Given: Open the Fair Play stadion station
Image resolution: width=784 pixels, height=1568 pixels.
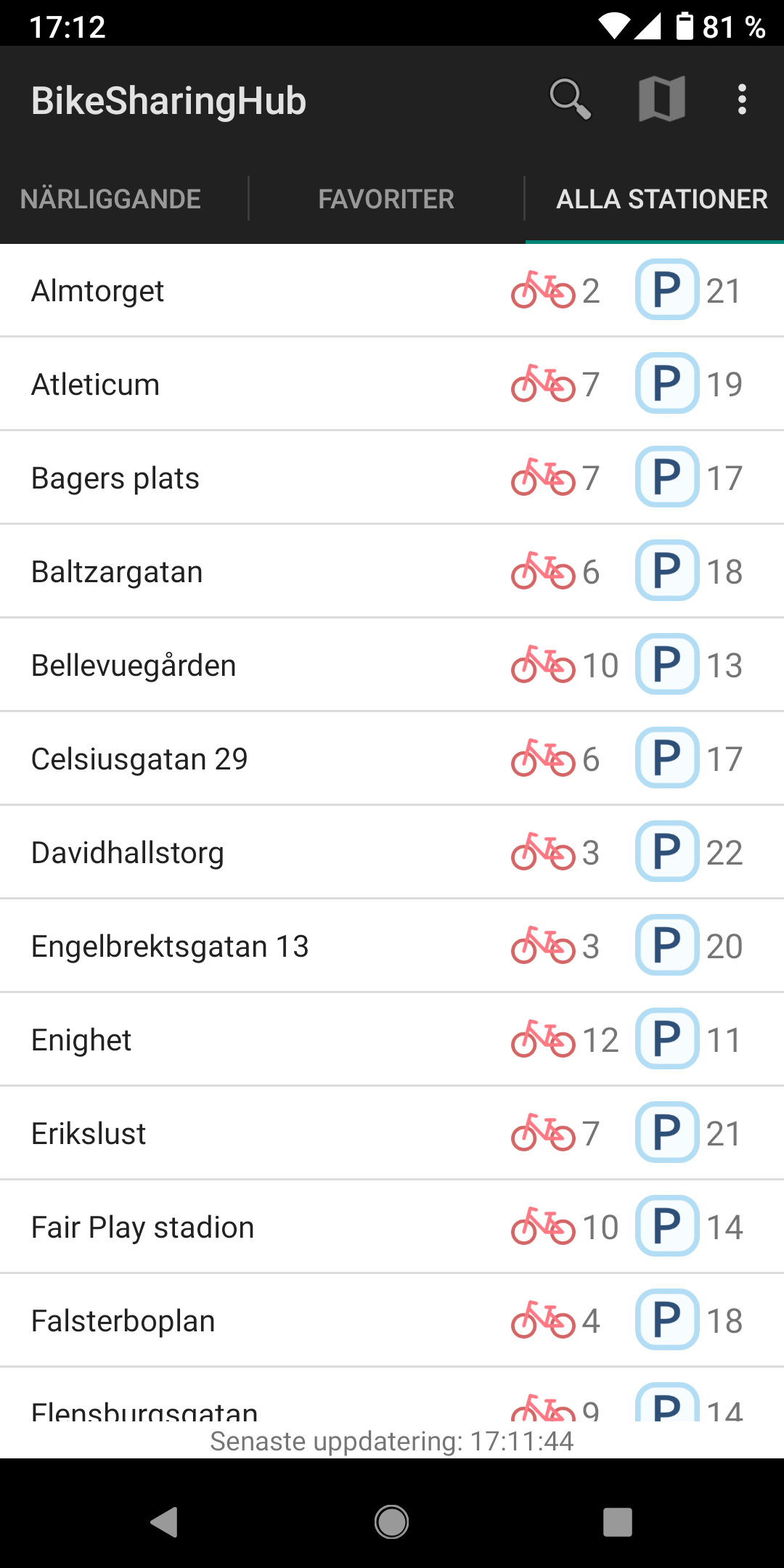Looking at the screenshot, I should [x=142, y=1228].
